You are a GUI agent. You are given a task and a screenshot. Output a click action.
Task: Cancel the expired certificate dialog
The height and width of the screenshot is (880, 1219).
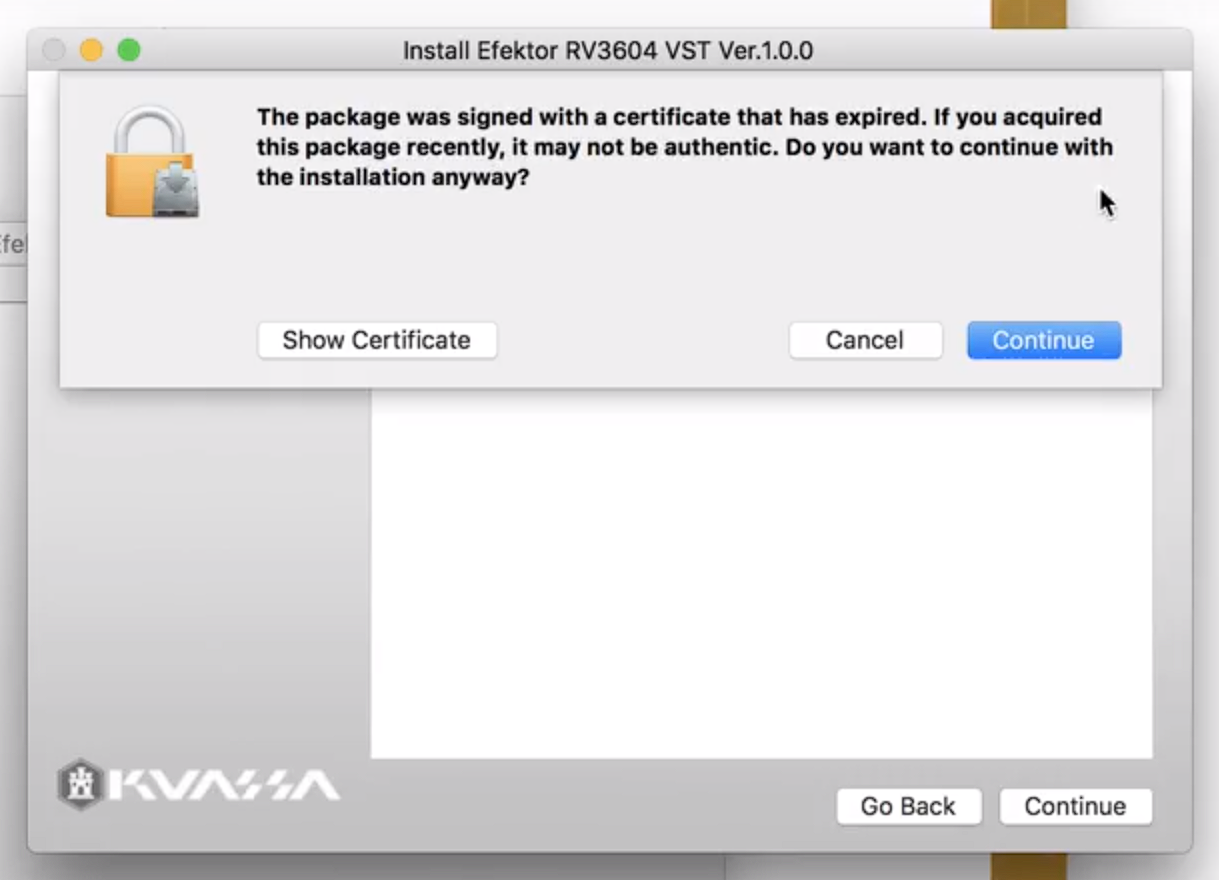pyautogui.click(x=865, y=340)
